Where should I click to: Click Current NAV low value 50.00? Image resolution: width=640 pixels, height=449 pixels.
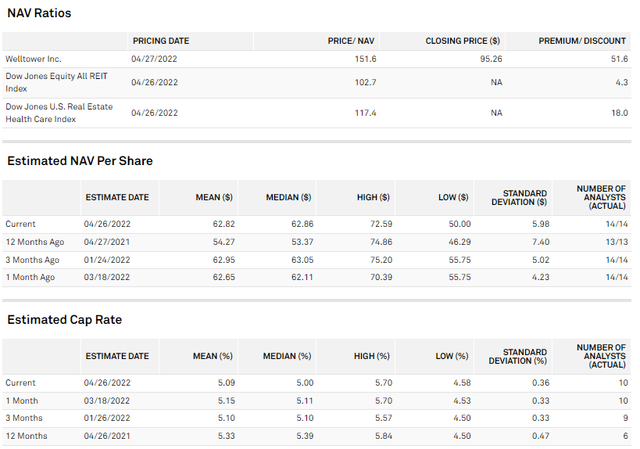point(460,224)
